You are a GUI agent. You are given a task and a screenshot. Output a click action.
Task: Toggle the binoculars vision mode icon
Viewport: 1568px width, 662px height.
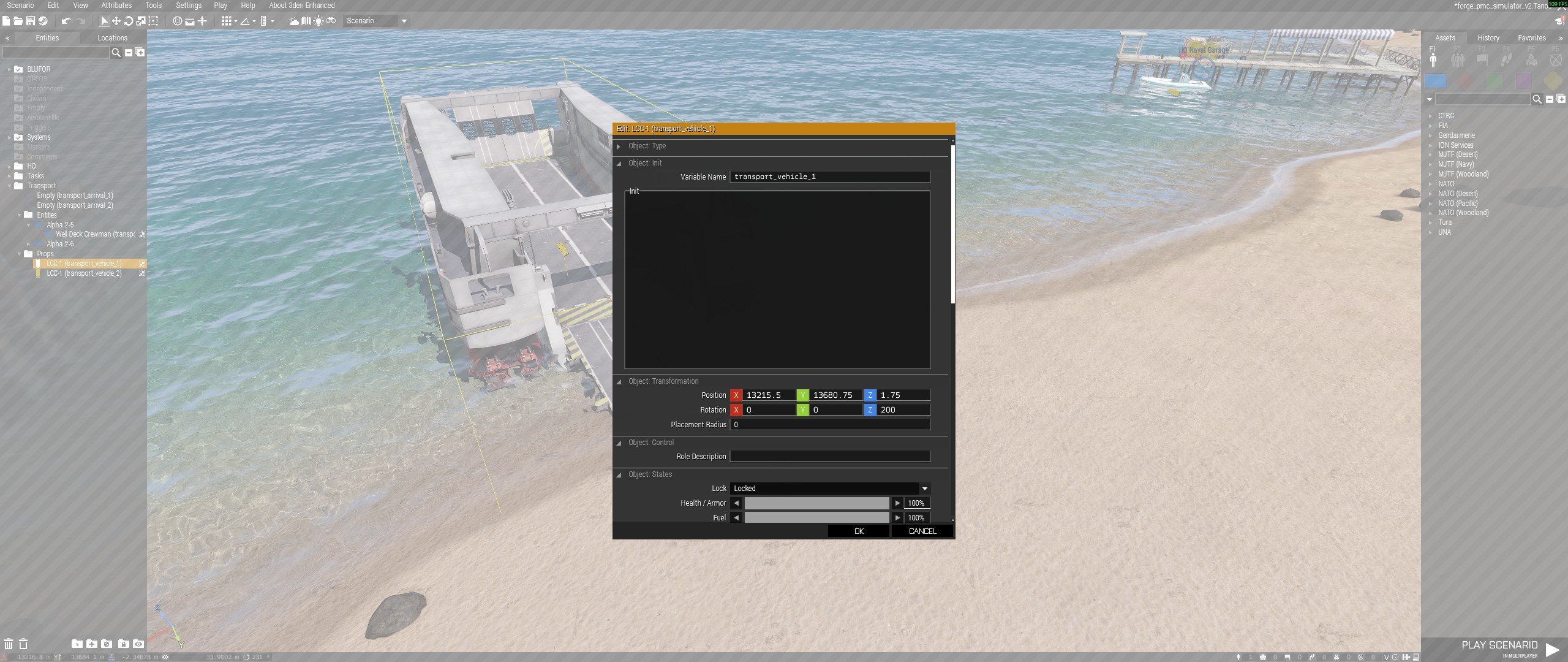[x=331, y=21]
